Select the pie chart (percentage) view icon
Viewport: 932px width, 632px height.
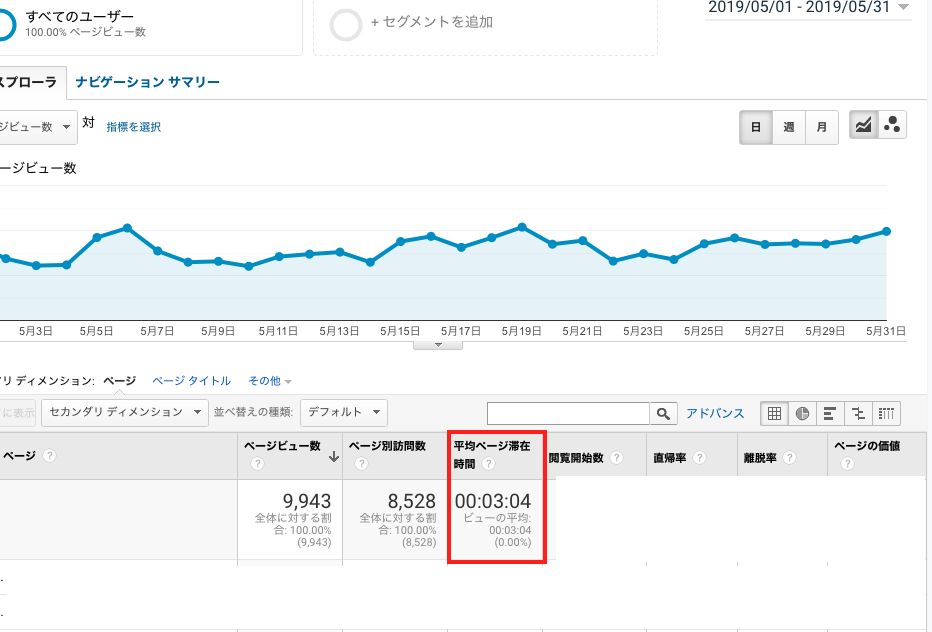tap(802, 413)
